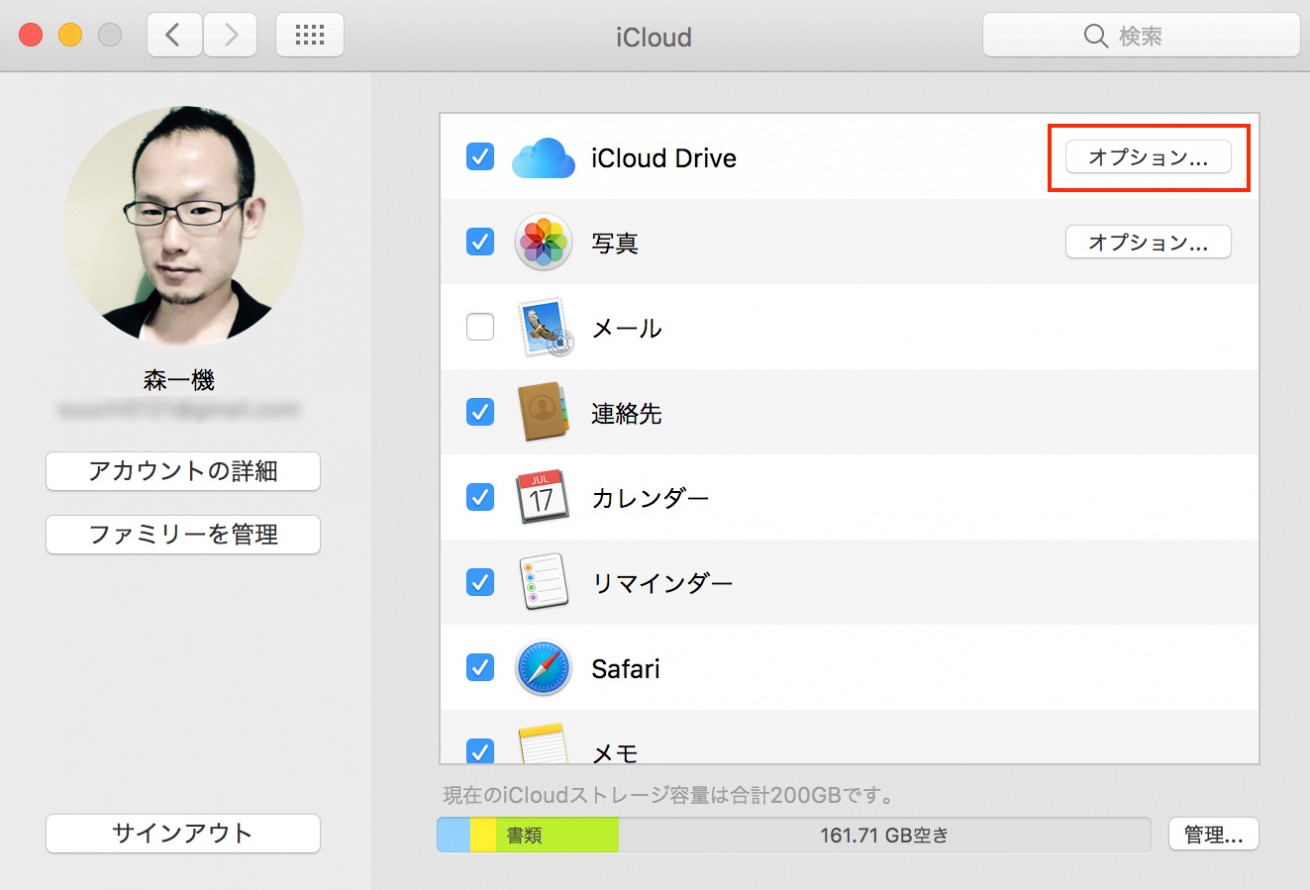Click ファミリーを管理 button

click(183, 534)
